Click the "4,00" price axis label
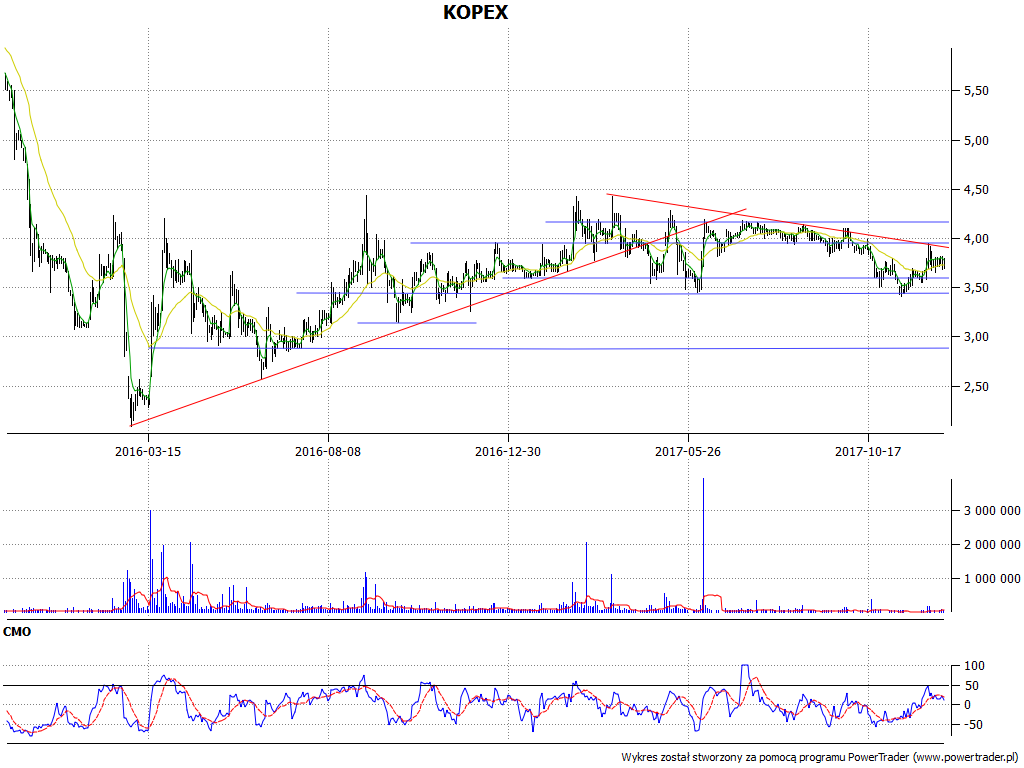 pos(976,239)
